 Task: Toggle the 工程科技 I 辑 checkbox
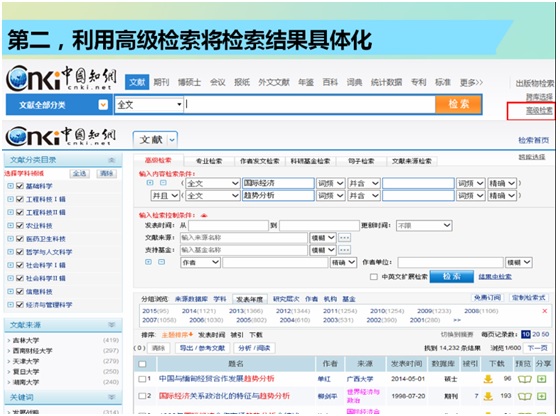click(x=20, y=199)
